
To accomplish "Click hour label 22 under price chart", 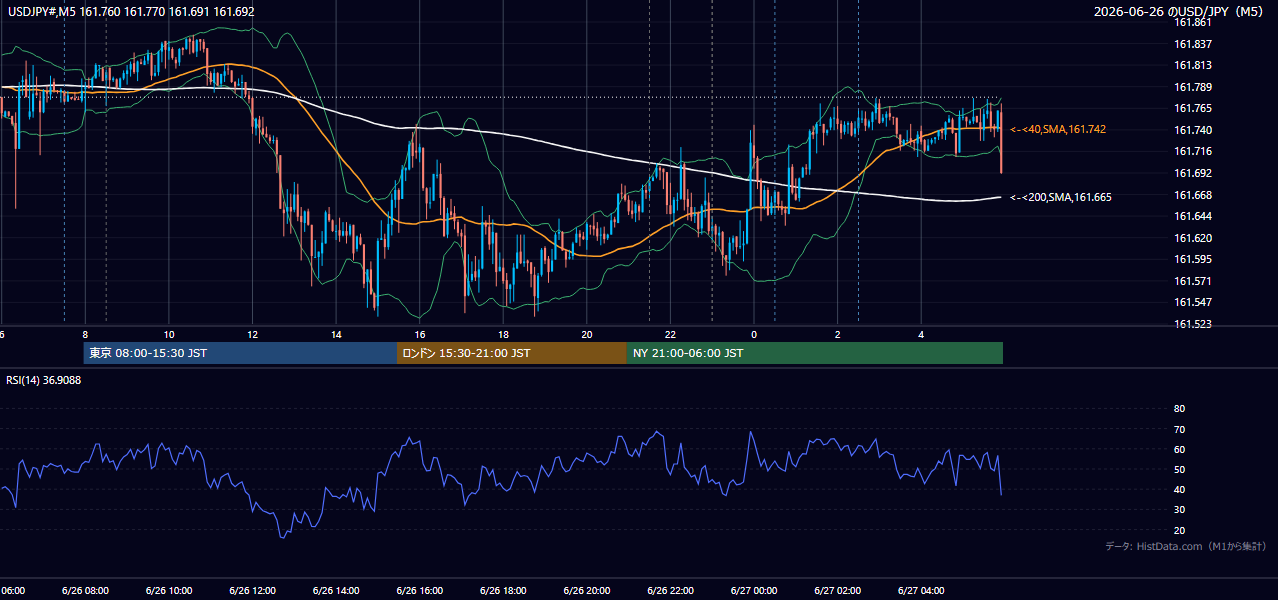I will pyautogui.click(x=670, y=334).
